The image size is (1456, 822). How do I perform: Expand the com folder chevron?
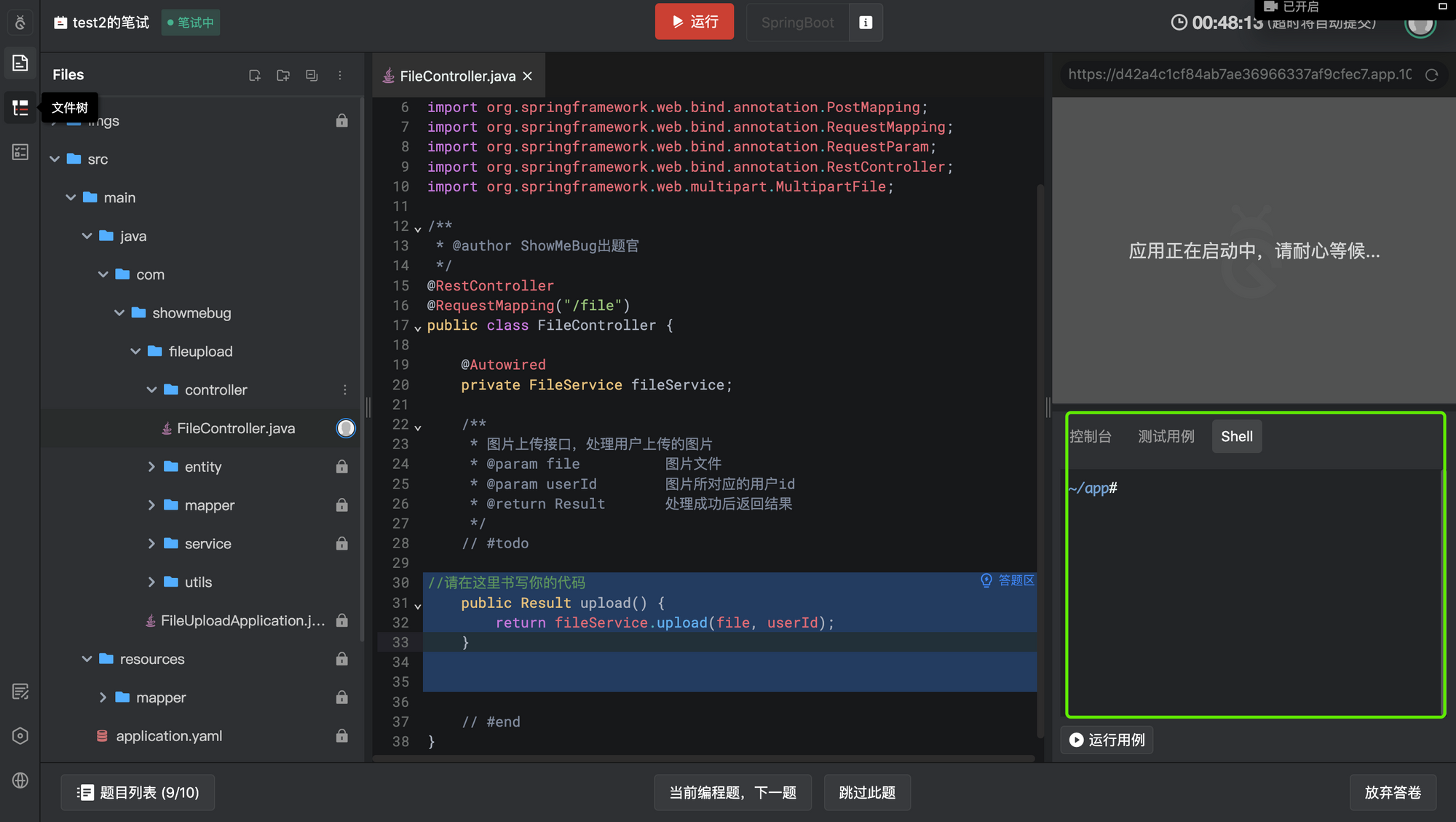point(103,274)
